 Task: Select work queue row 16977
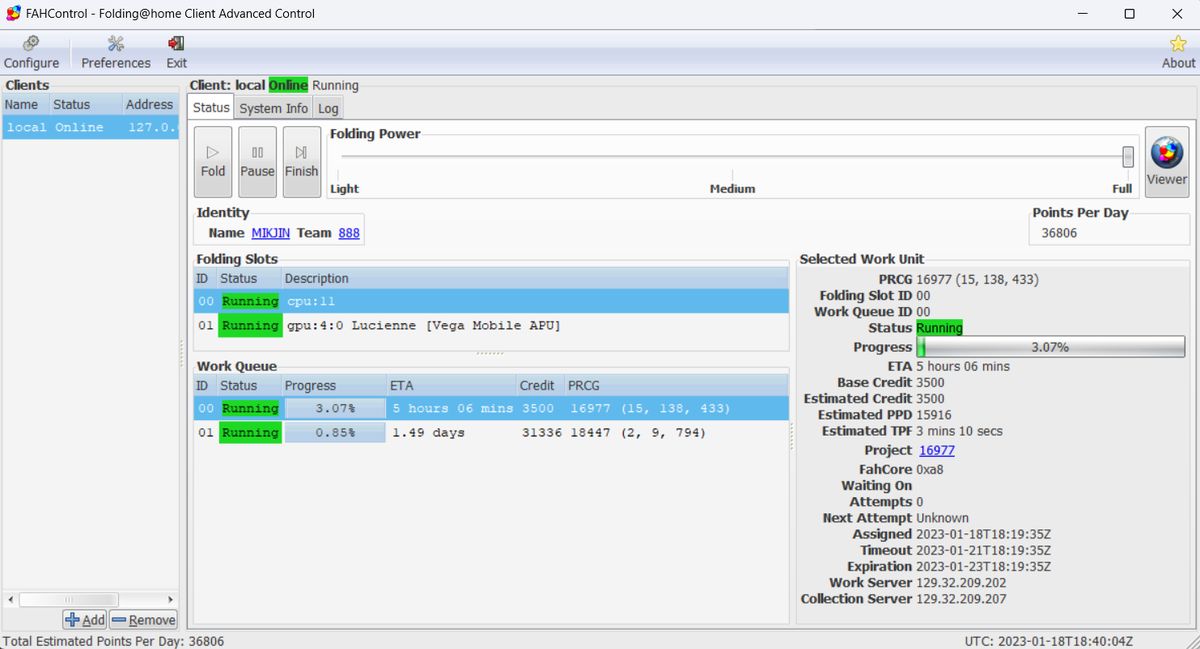491,408
